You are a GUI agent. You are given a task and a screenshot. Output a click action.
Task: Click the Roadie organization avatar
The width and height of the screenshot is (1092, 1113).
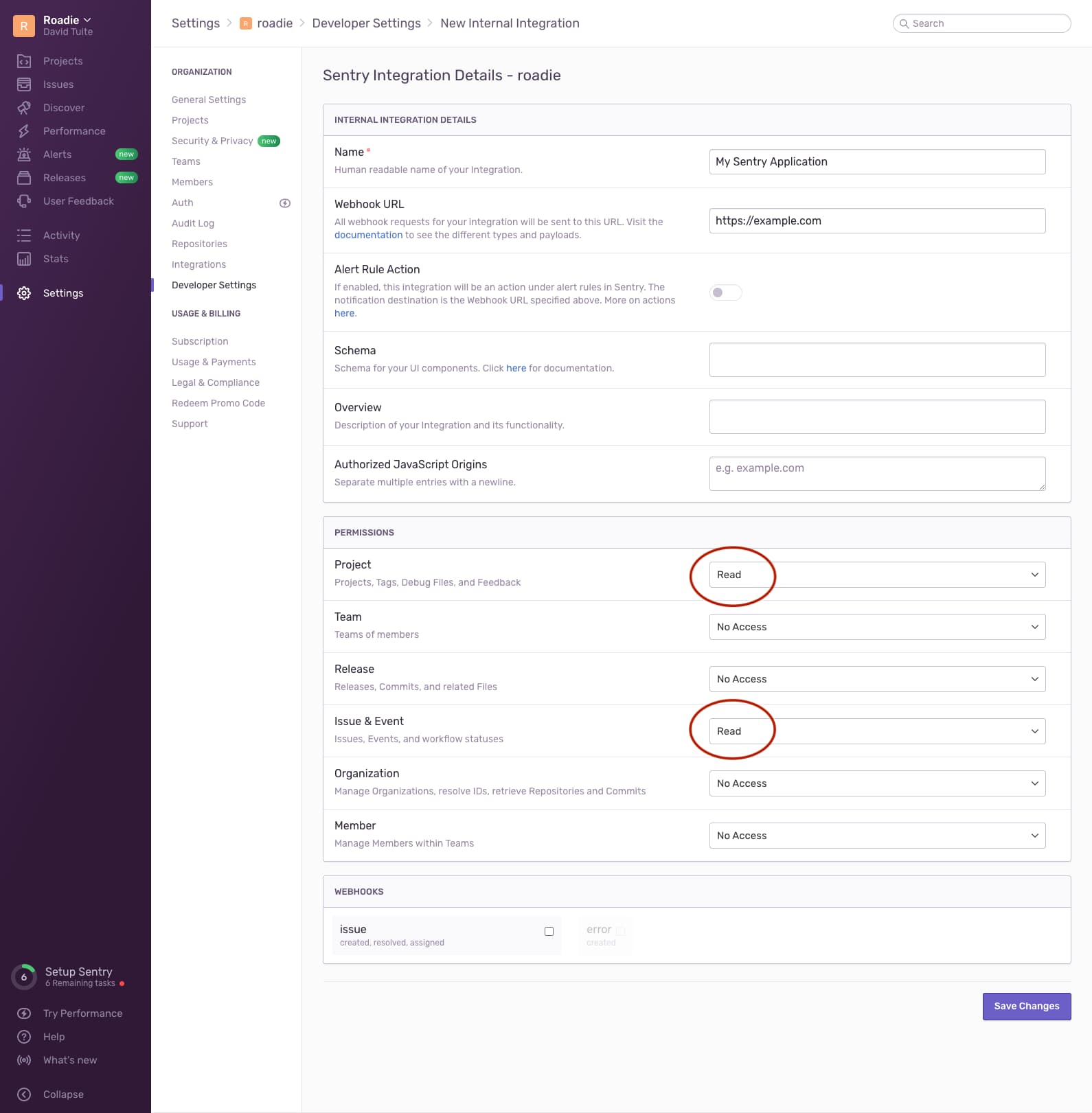click(x=24, y=26)
